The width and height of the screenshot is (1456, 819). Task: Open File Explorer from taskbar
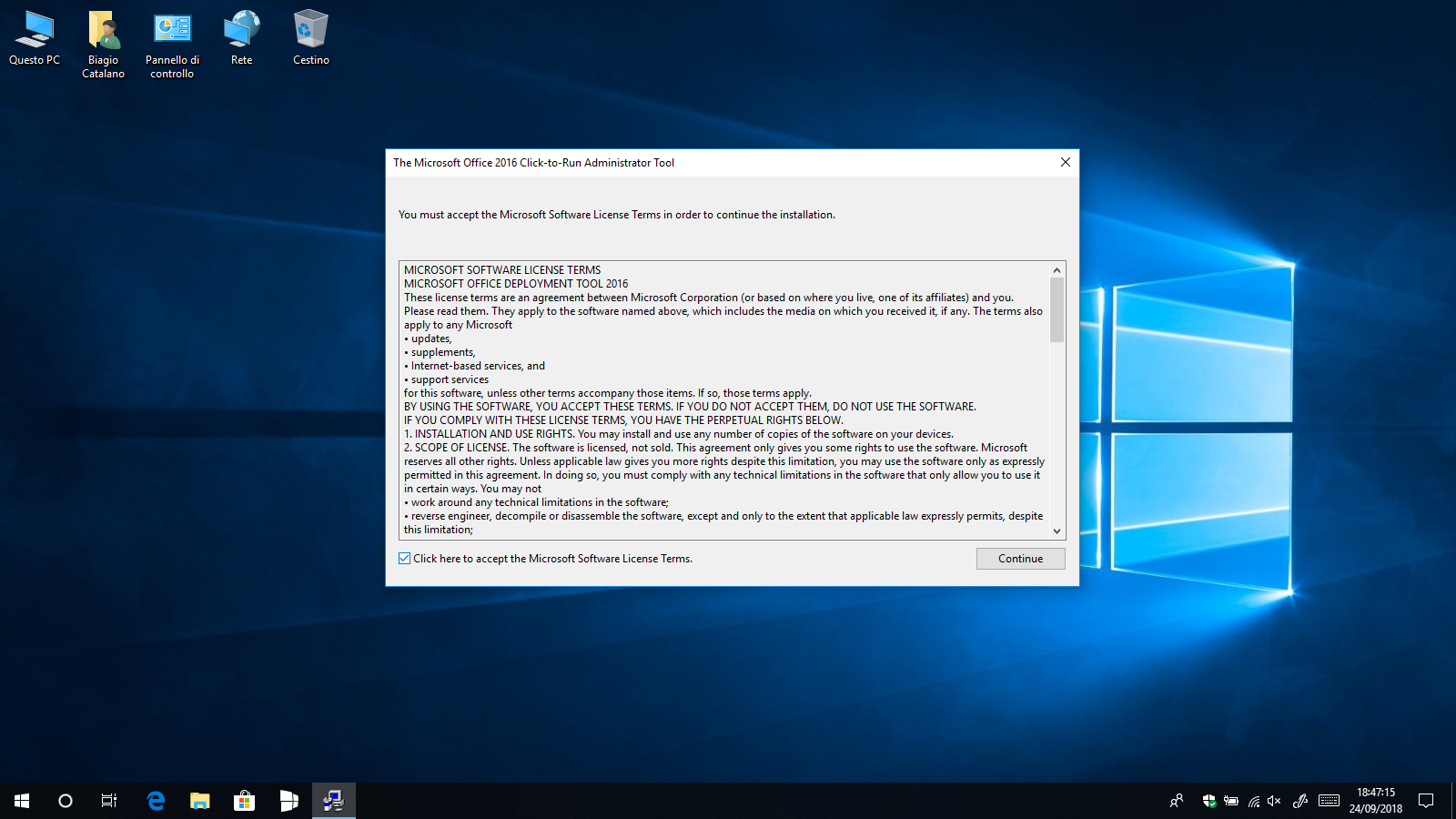click(x=199, y=801)
